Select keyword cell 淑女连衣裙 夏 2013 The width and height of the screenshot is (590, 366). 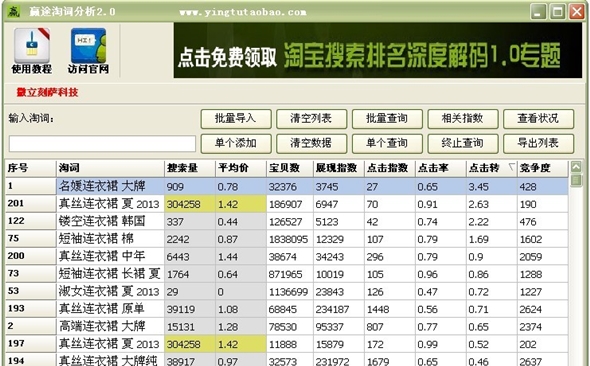click(x=110, y=291)
